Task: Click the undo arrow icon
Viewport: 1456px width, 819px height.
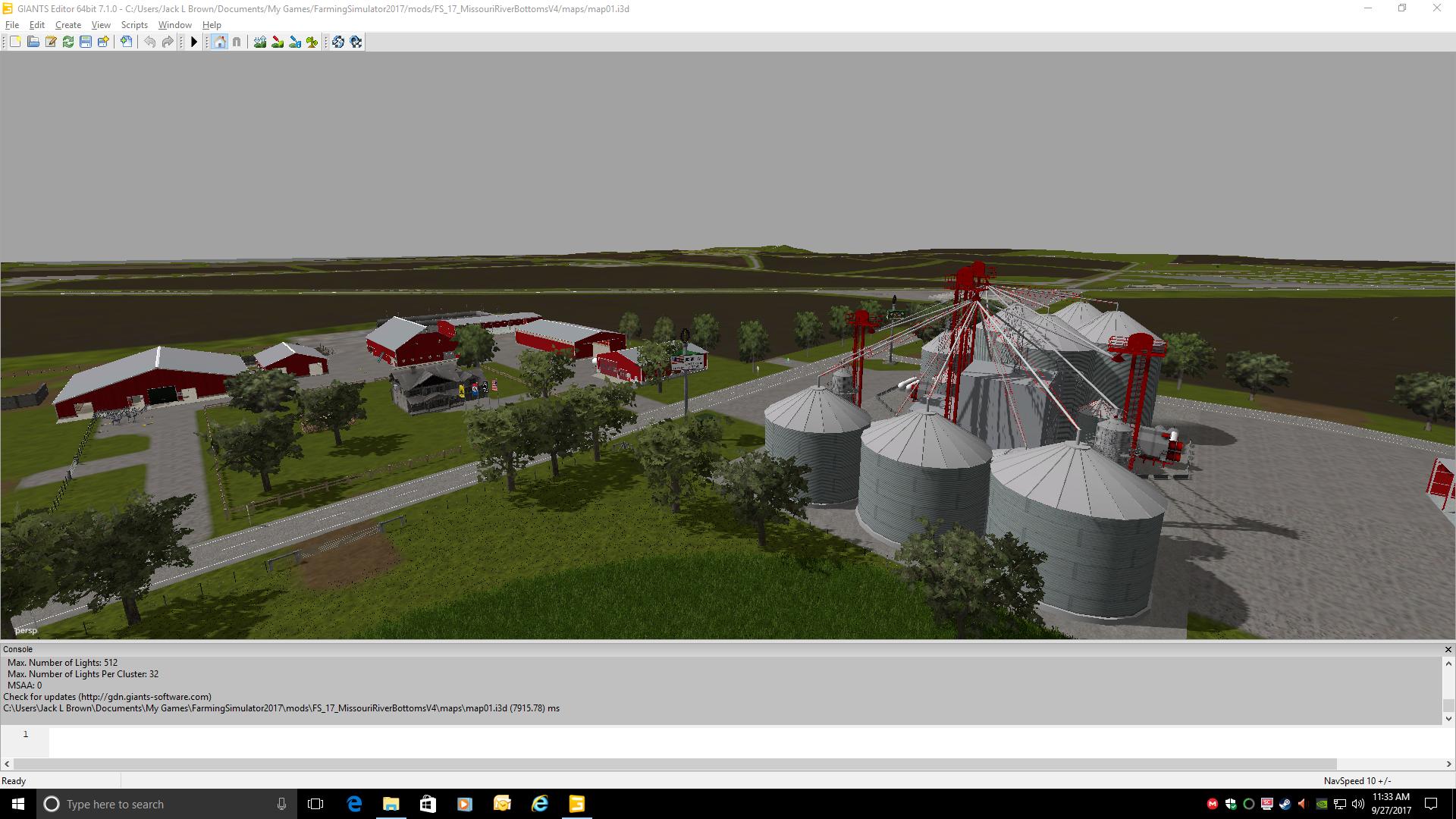Action: point(149,42)
